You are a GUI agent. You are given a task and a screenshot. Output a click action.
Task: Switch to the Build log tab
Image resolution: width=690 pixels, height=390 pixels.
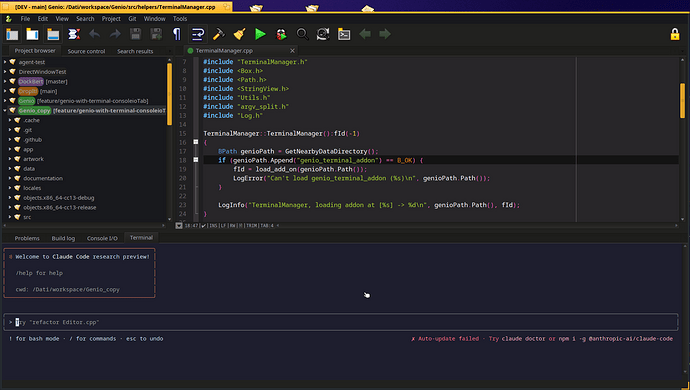point(63,238)
